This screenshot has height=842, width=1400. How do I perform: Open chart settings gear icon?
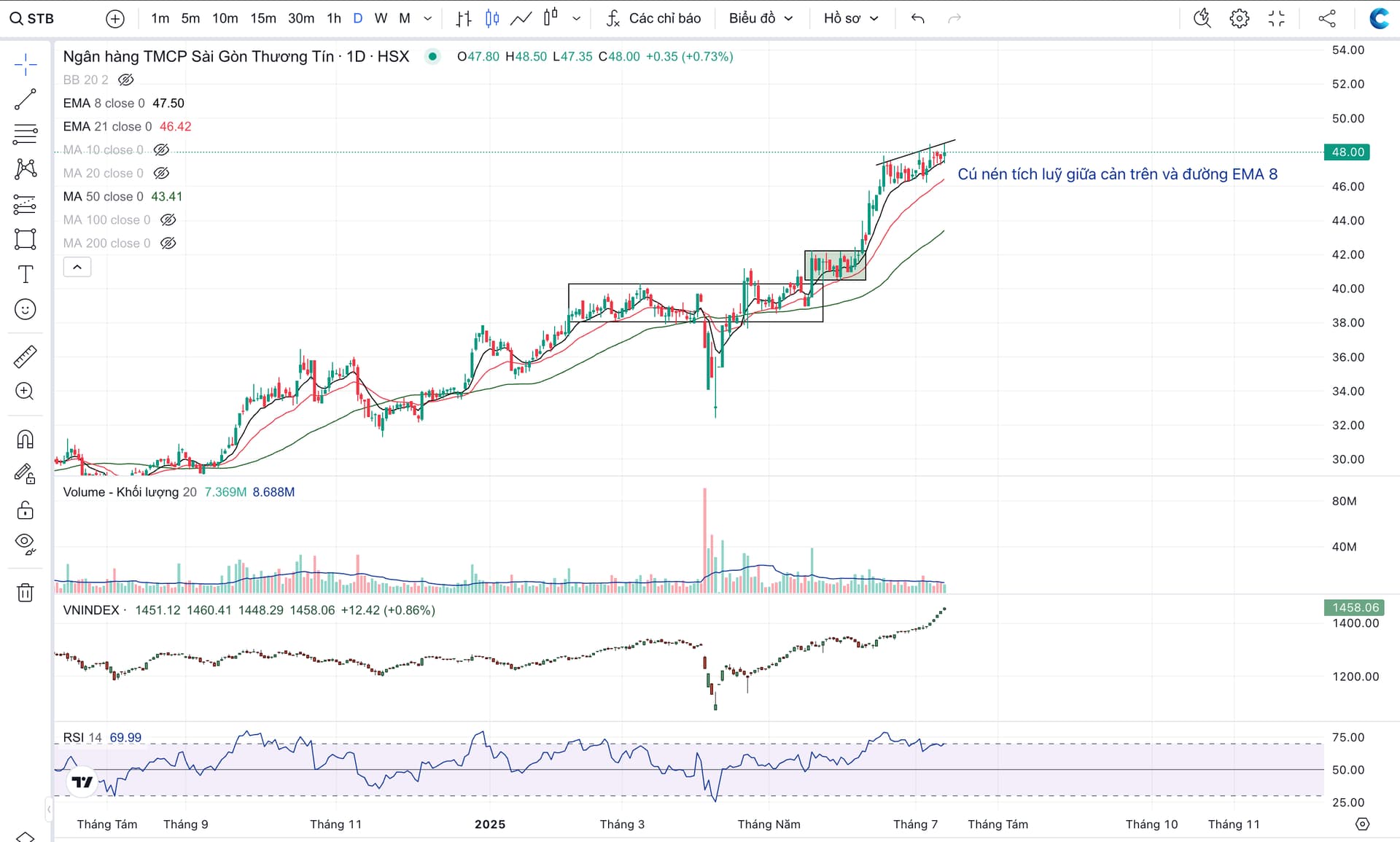[1239, 18]
